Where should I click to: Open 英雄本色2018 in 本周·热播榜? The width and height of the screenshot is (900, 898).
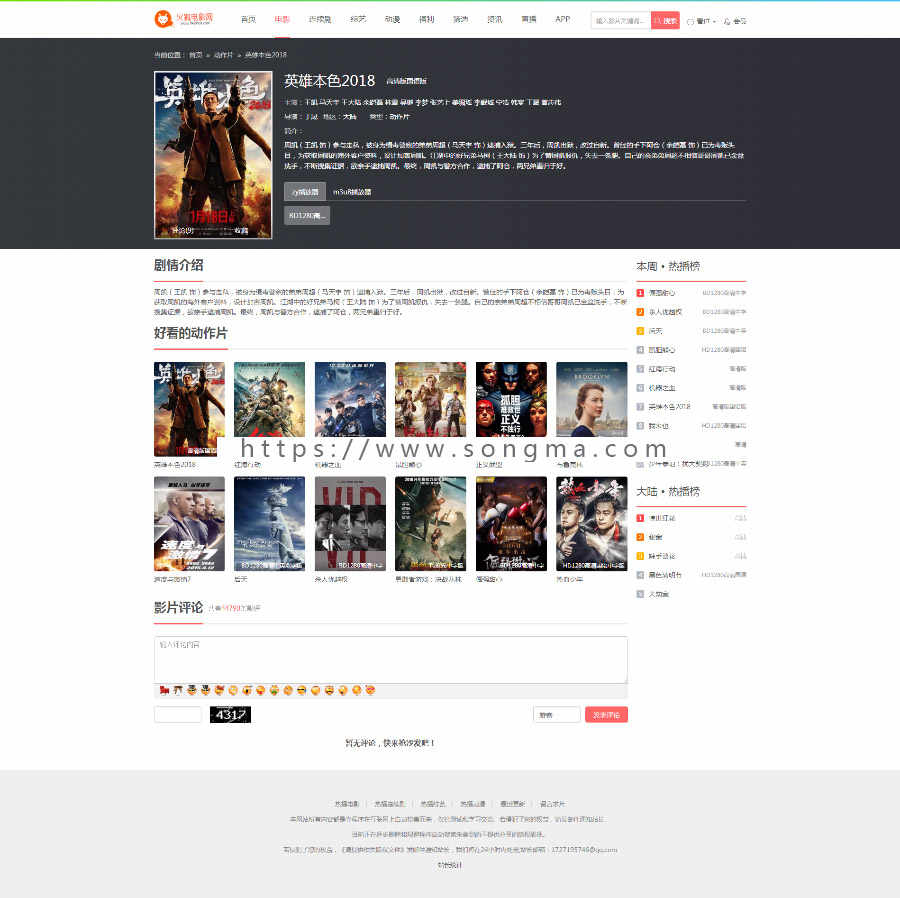[669, 407]
